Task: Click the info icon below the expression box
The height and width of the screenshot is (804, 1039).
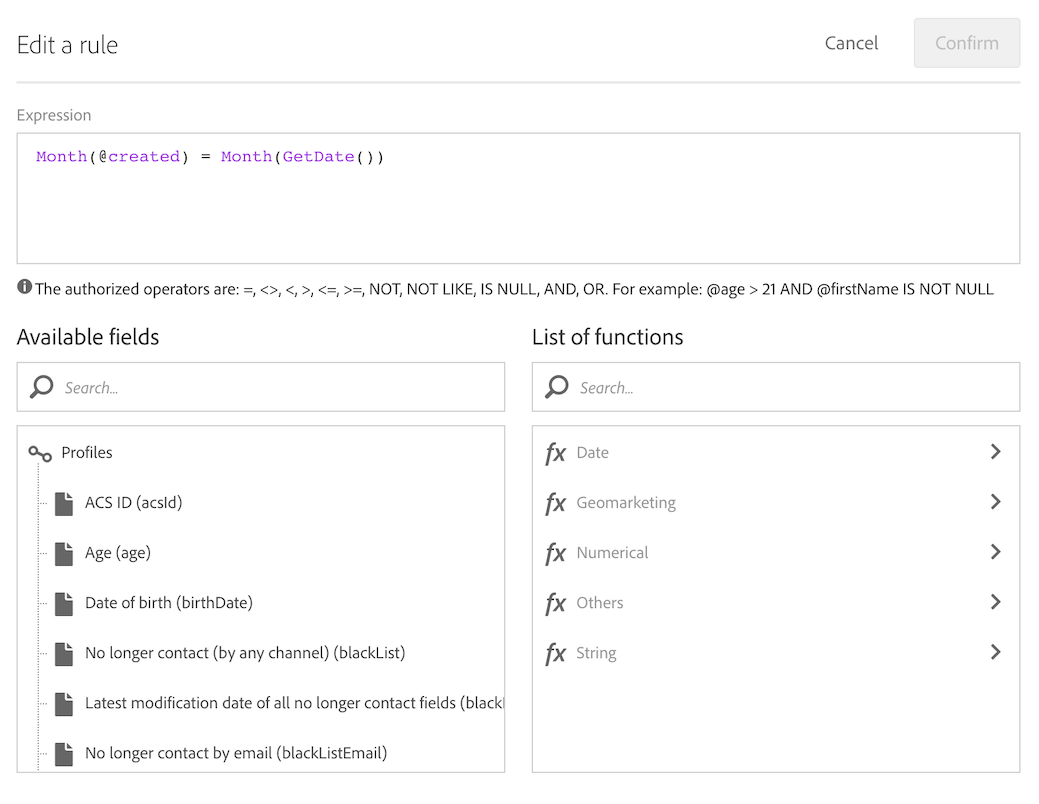Action: click(x=25, y=288)
